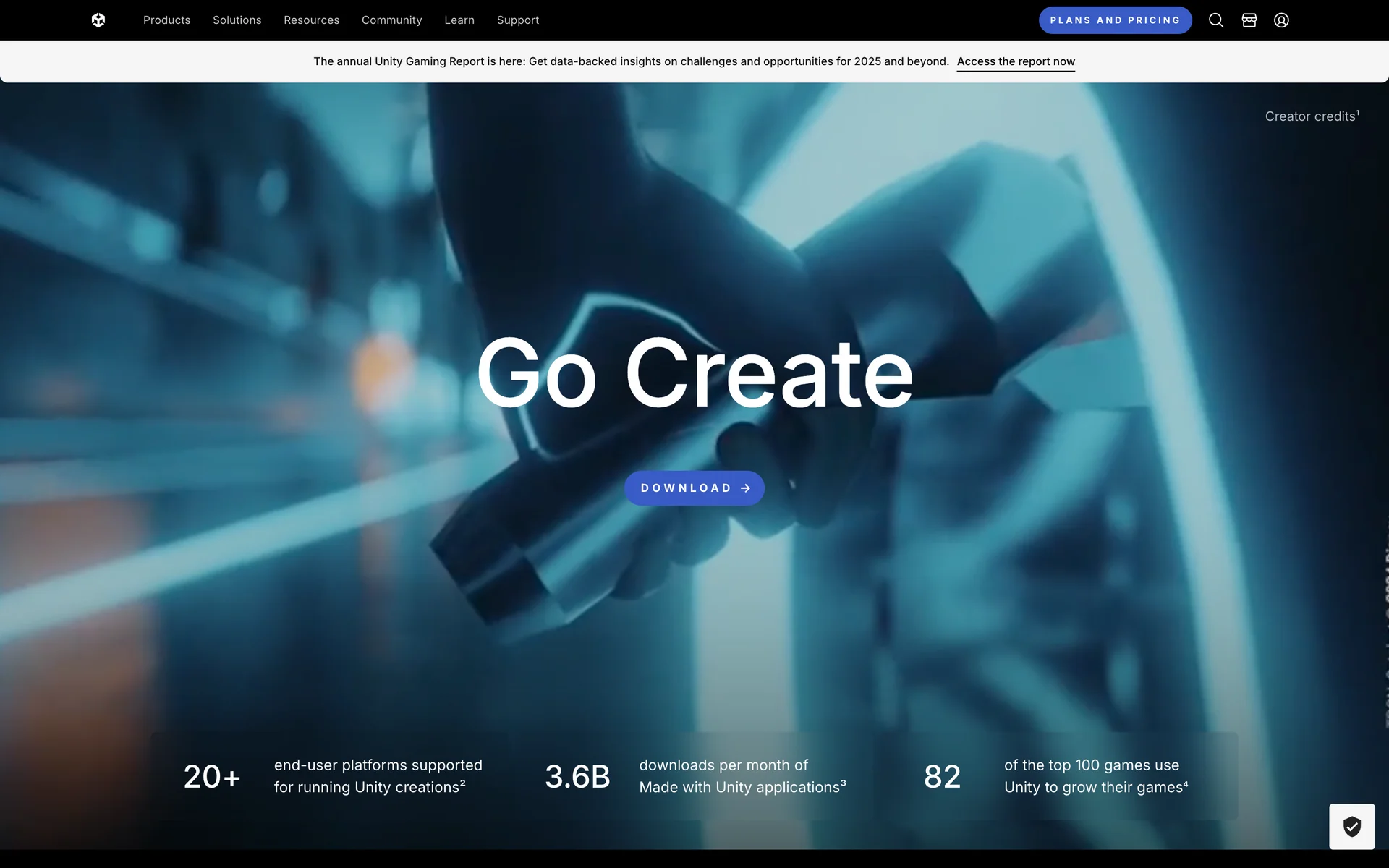Viewport: 1389px width, 868px height.
Task: Open the Creator credits link
Action: pyautogui.click(x=1311, y=116)
